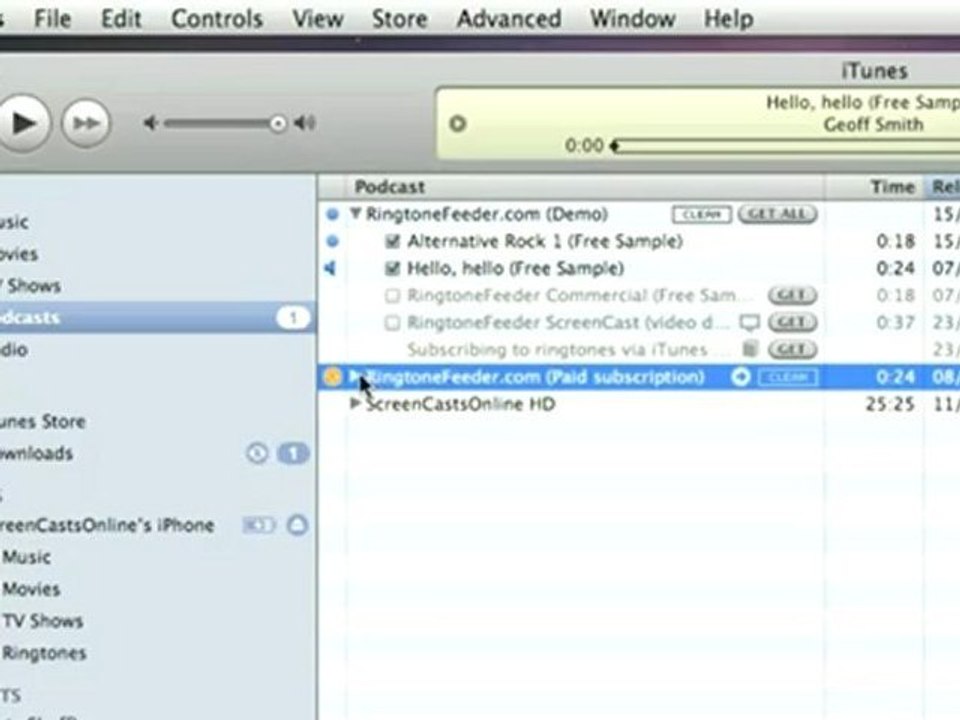Click CLEAN badge on RingtoneFeeder Demo row

[702, 214]
